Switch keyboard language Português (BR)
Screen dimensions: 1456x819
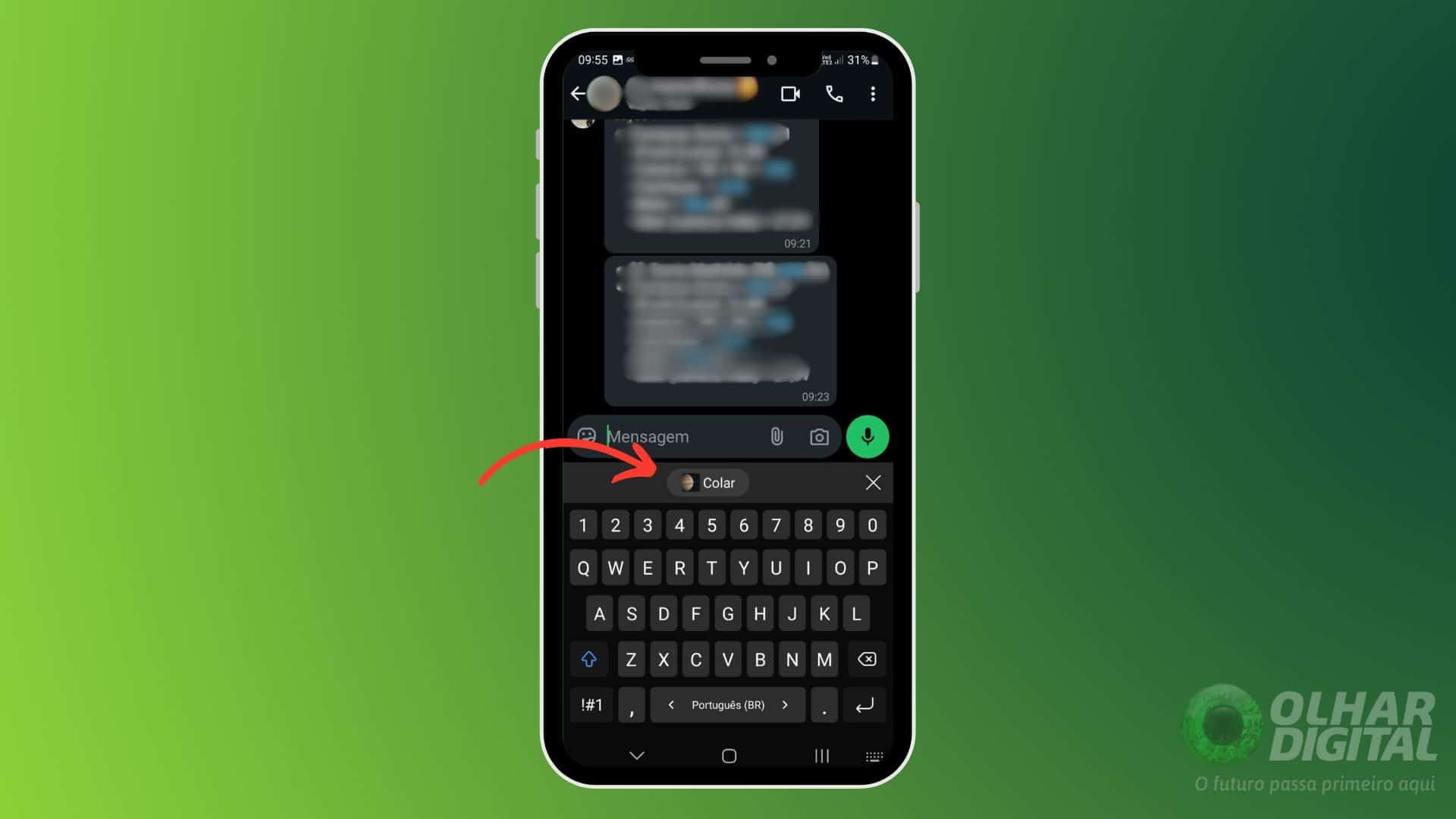pos(727,705)
